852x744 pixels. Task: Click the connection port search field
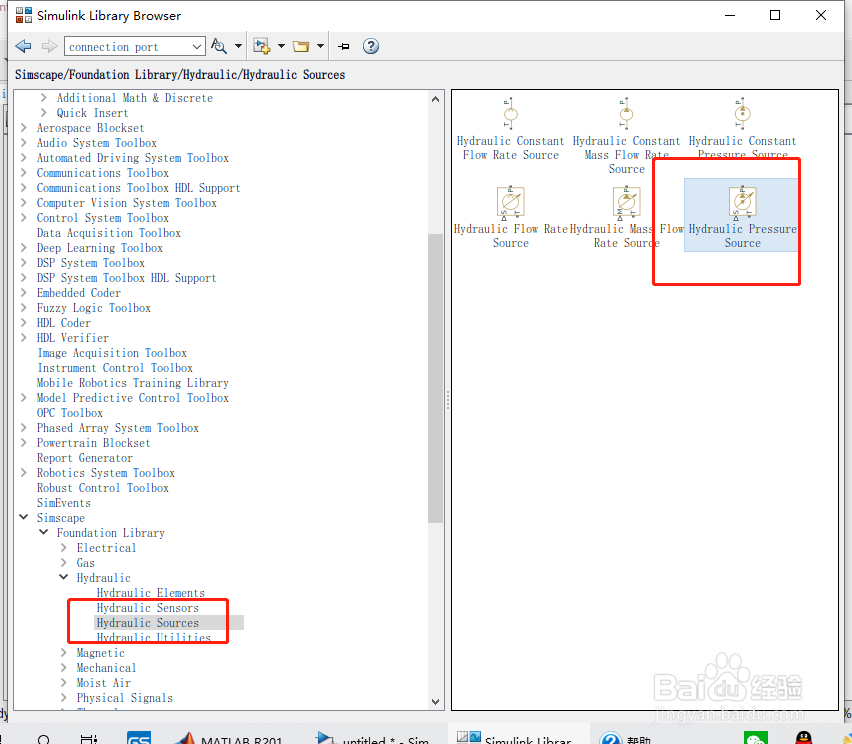pos(127,47)
